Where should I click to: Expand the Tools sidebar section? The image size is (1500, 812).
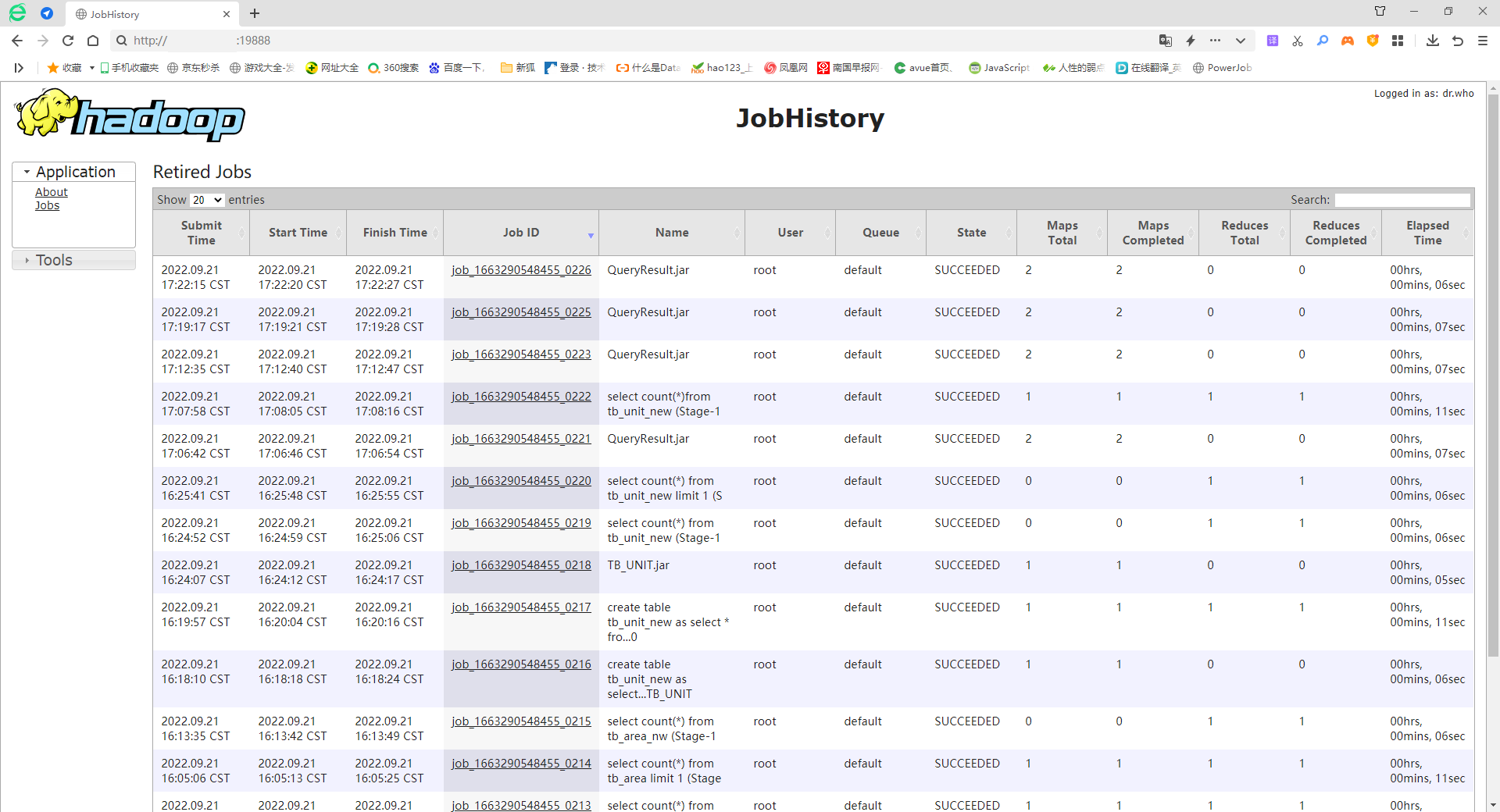coord(54,260)
